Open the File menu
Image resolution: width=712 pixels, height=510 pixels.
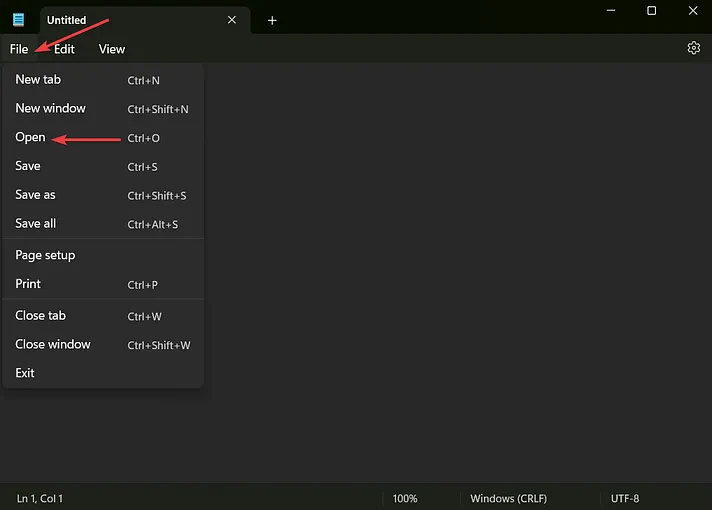tap(19, 49)
